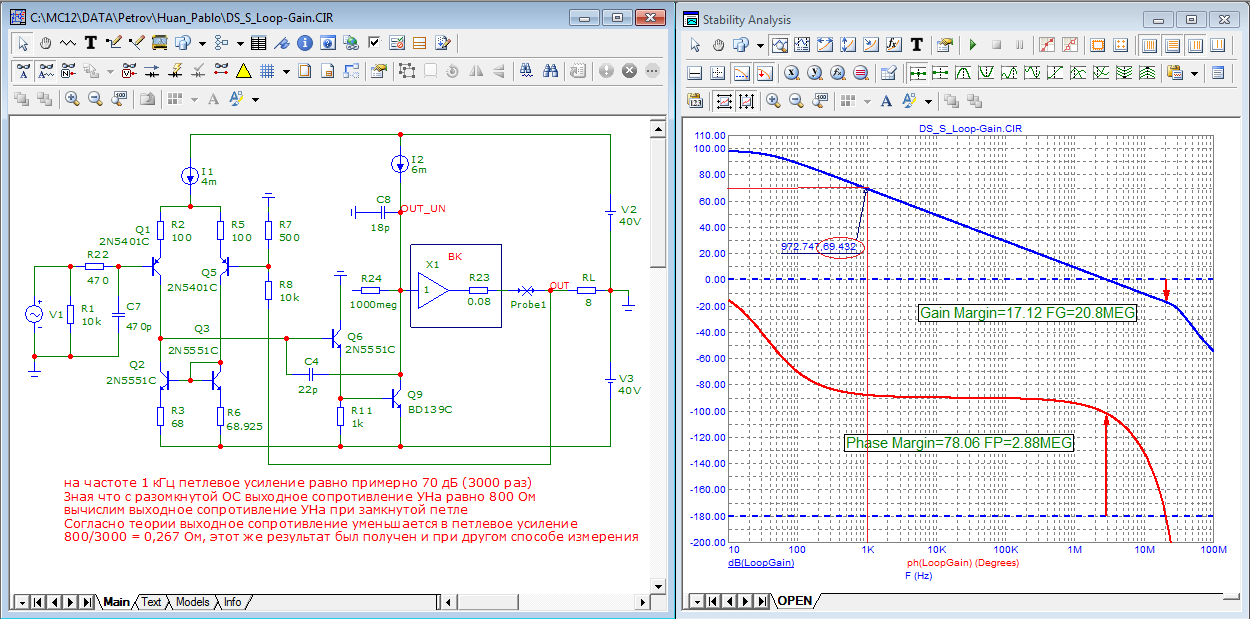Switch to the Models tab

(x=192, y=602)
